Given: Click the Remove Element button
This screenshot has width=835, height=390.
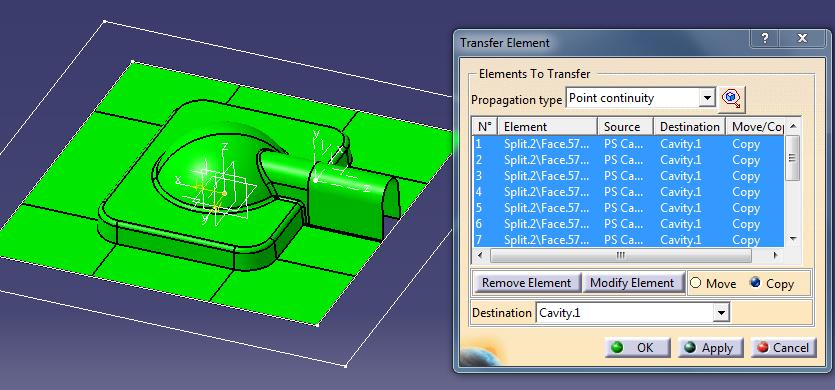Looking at the screenshot, I should [527, 283].
